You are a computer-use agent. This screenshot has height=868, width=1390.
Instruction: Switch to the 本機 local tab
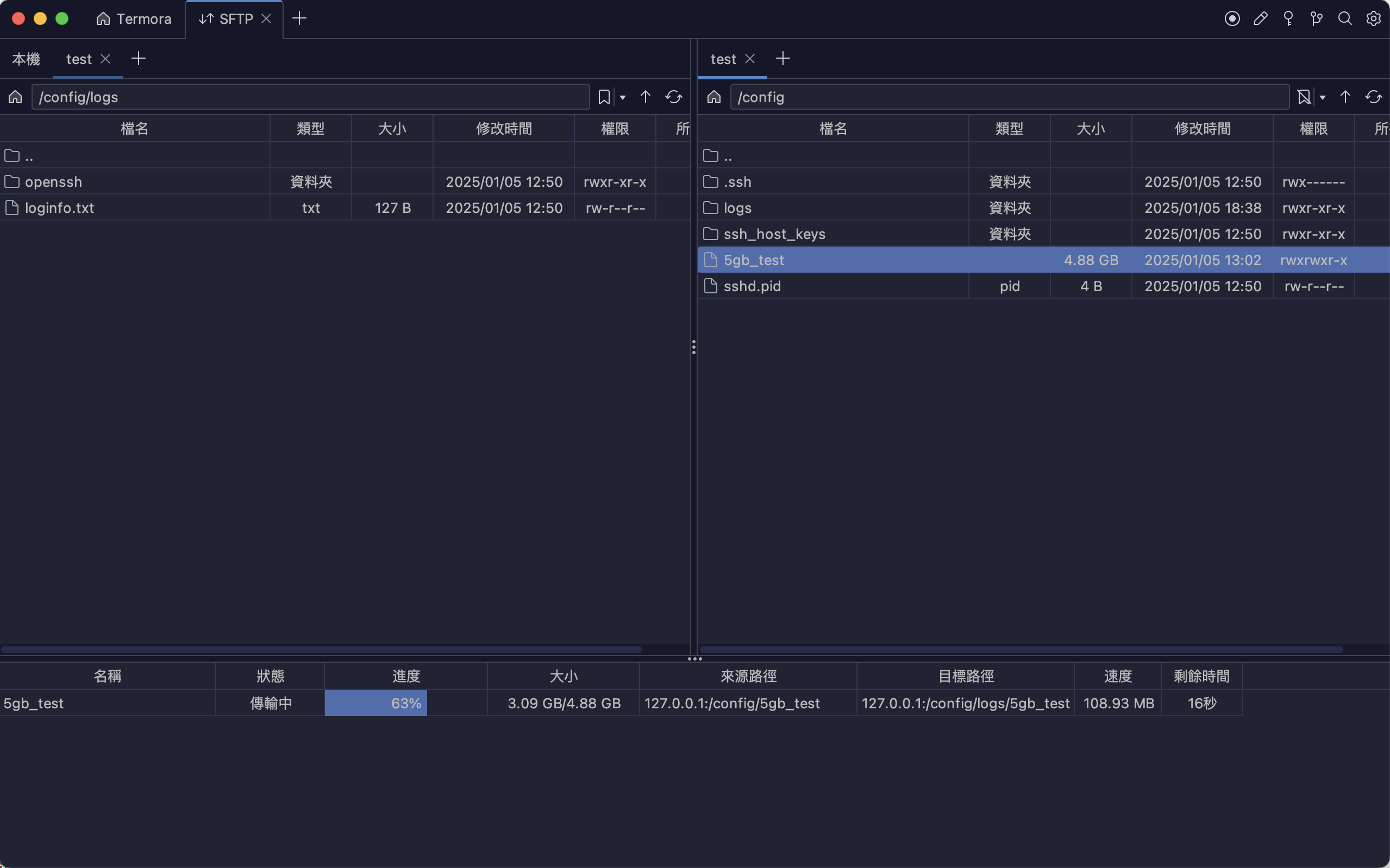27,59
